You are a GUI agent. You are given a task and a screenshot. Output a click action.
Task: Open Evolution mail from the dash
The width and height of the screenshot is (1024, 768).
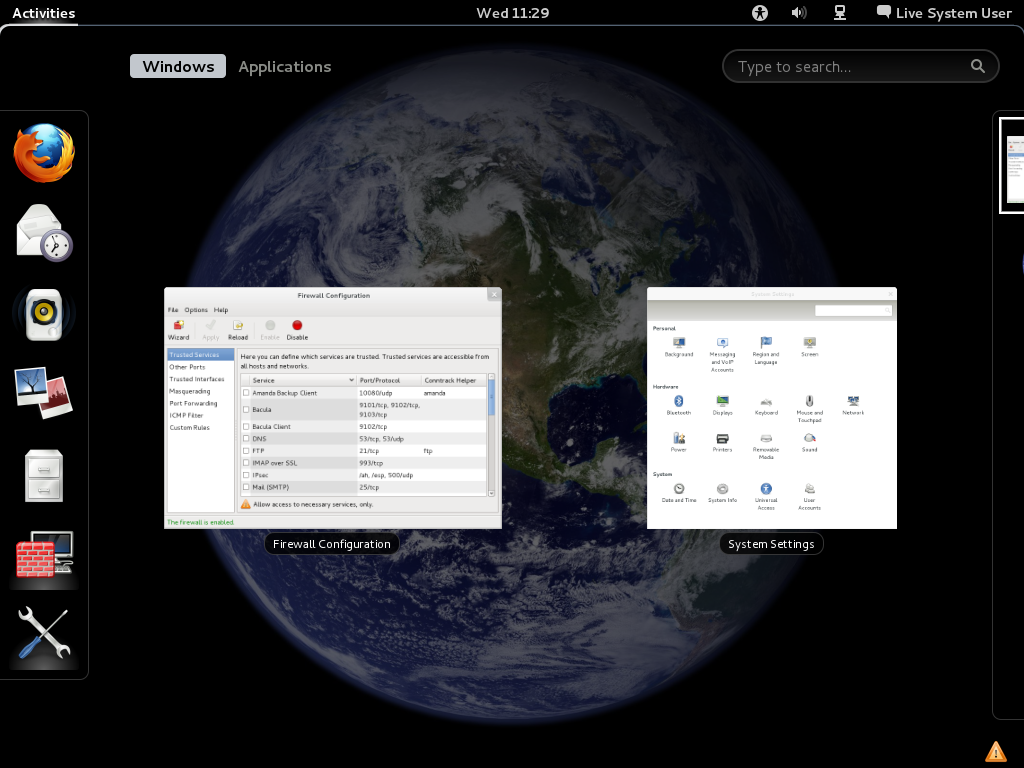[44, 233]
